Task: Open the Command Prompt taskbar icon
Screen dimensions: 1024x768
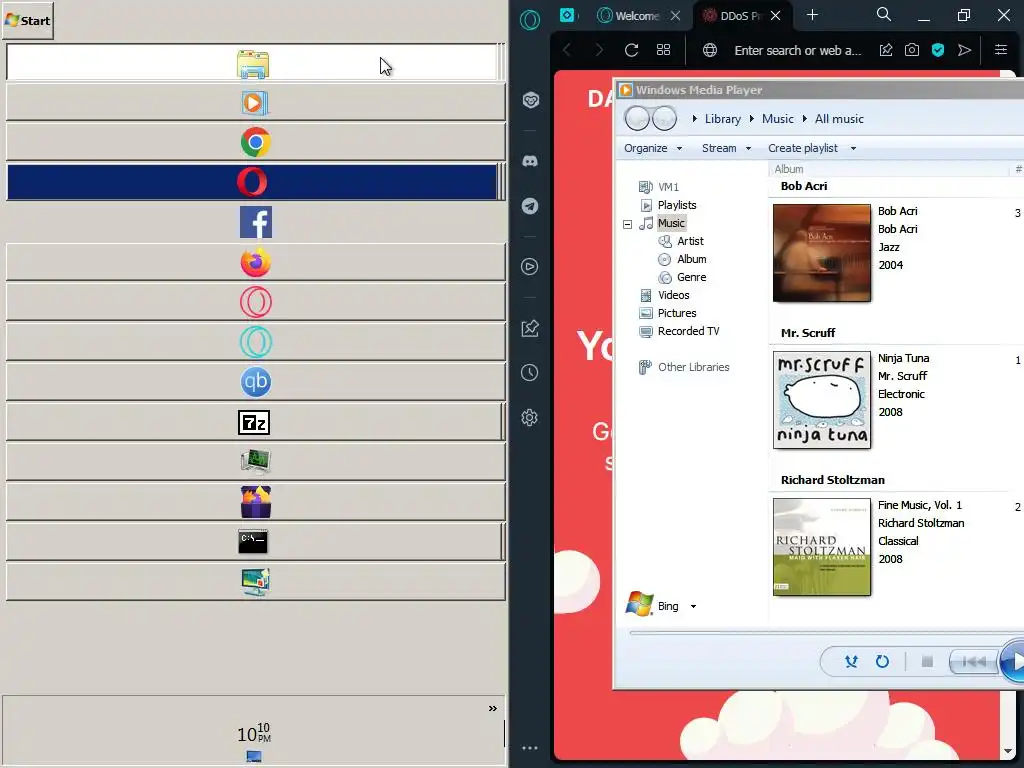Action: tap(253, 541)
